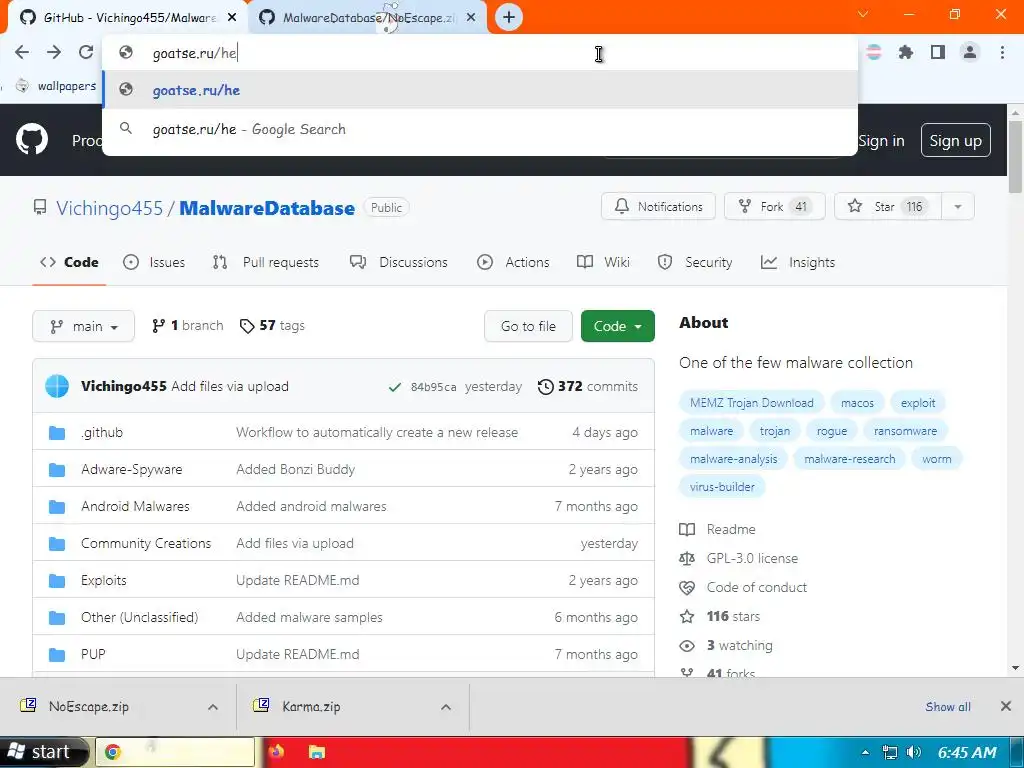Expand the Star lists dropdown arrow
Viewport: 1024px width, 768px height.
[x=957, y=206]
